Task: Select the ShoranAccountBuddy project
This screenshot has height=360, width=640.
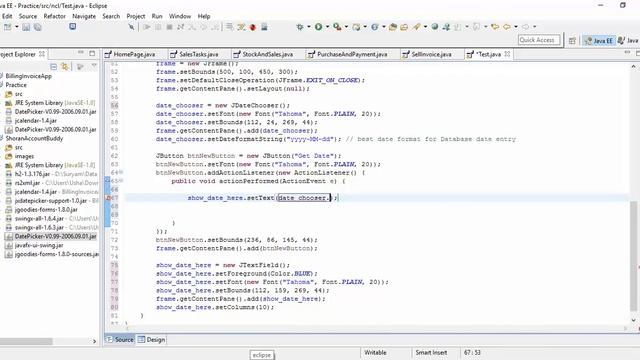Action: 34,138
